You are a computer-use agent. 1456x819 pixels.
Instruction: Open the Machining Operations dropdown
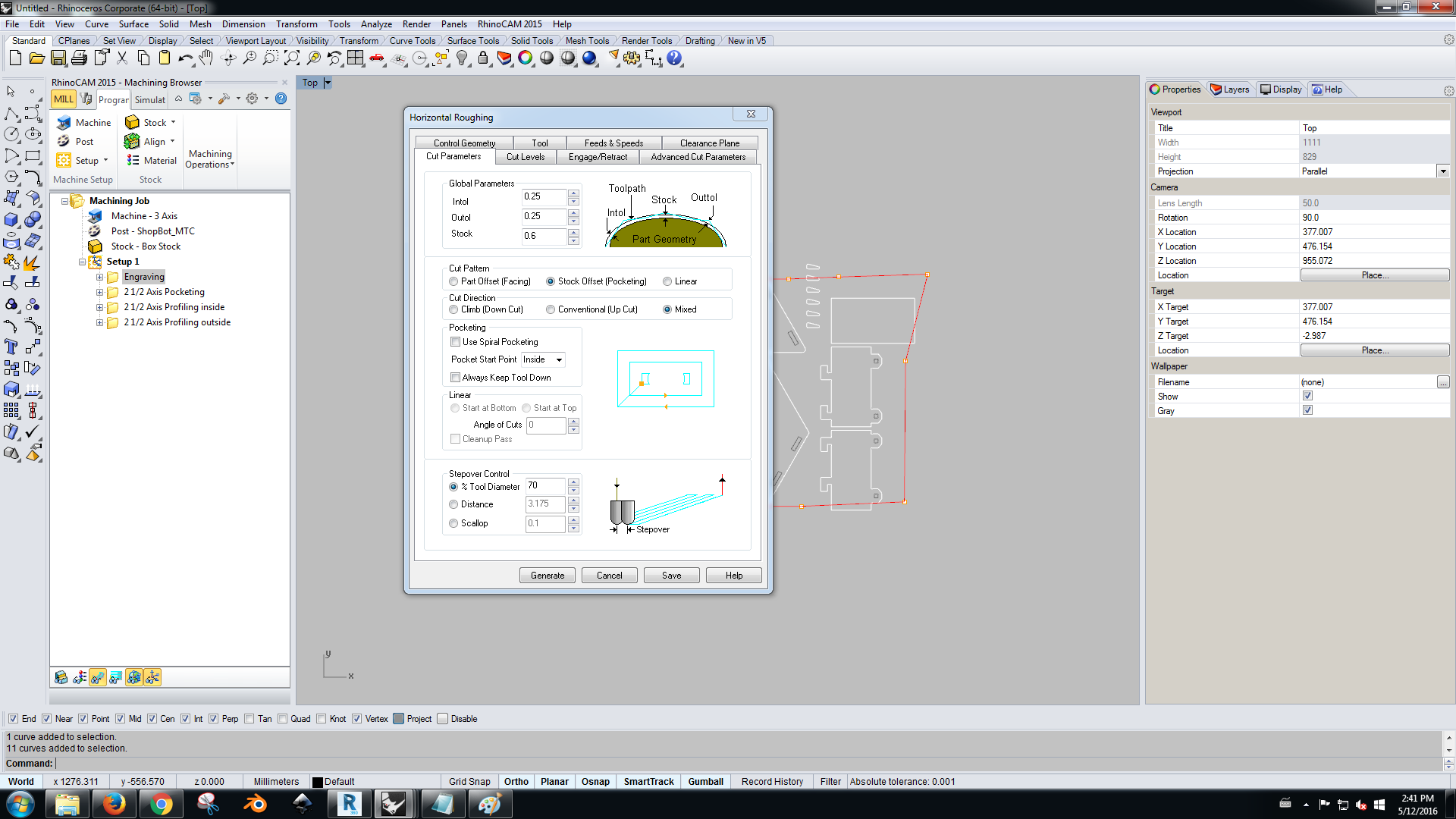pos(210,159)
